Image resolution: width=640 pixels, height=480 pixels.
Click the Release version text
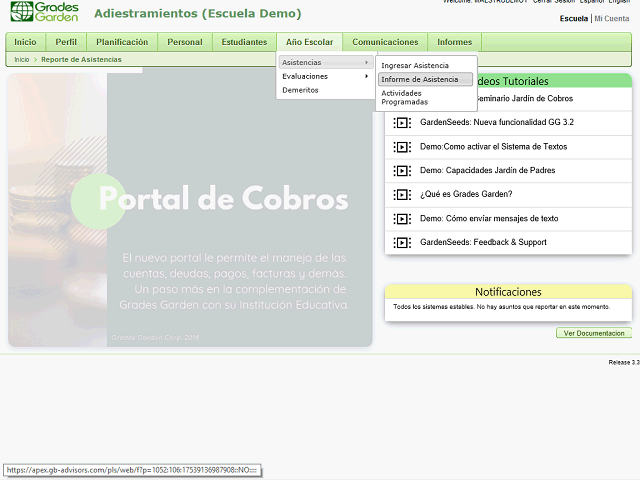click(x=624, y=362)
